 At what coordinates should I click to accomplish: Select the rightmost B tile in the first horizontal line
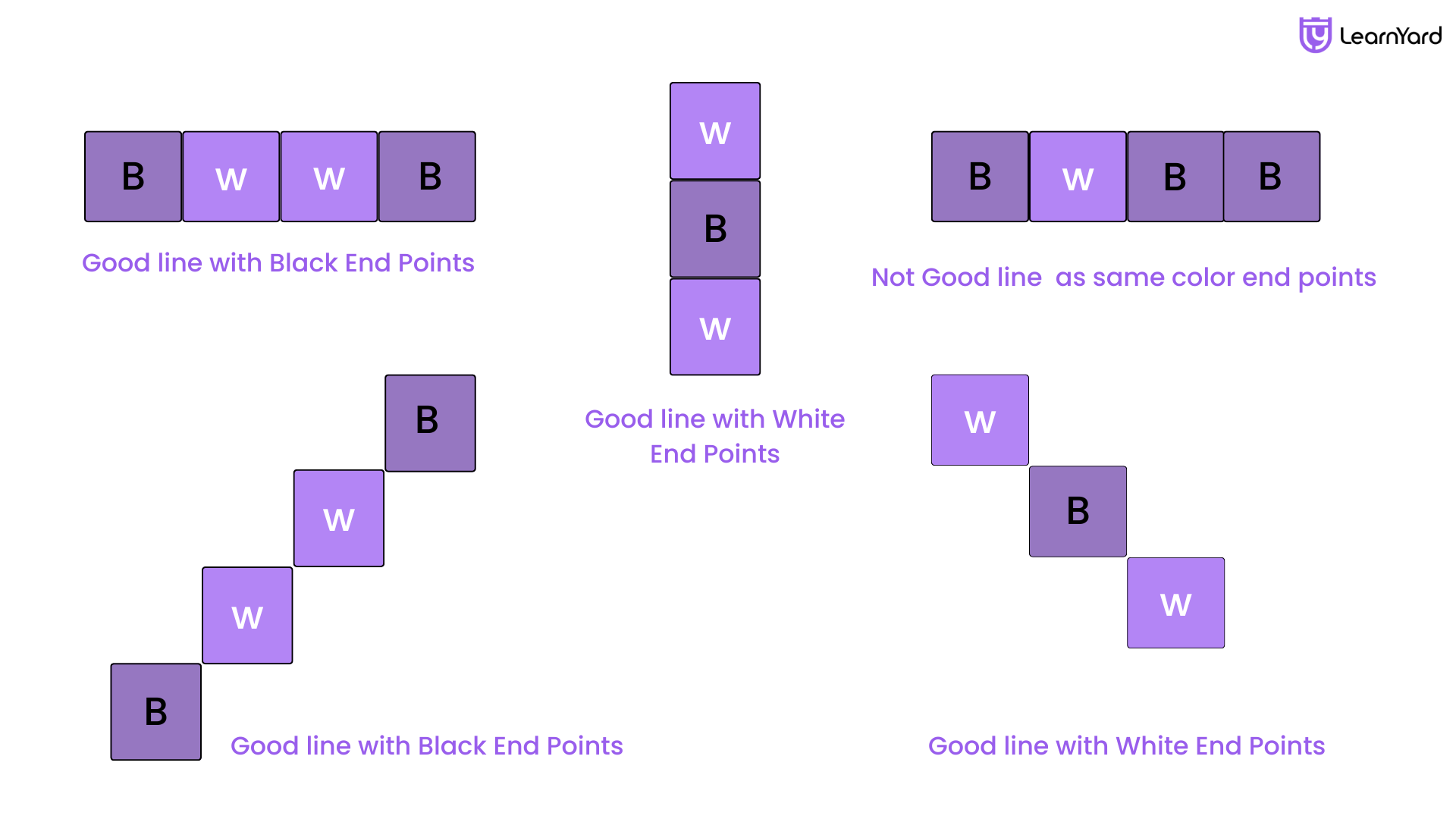(x=427, y=177)
